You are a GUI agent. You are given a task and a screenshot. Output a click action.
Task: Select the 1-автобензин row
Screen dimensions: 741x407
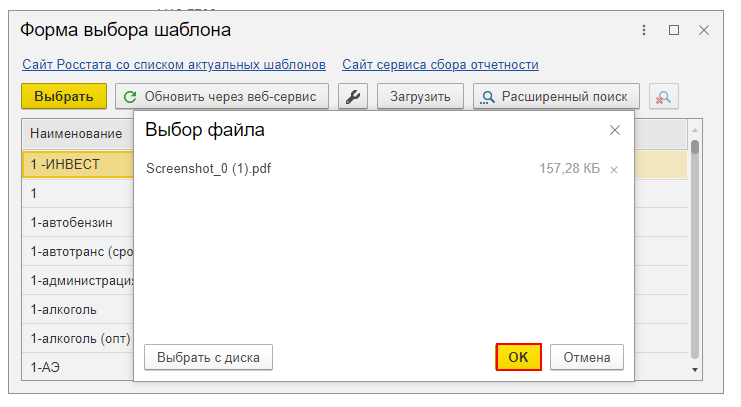click(78, 222)
